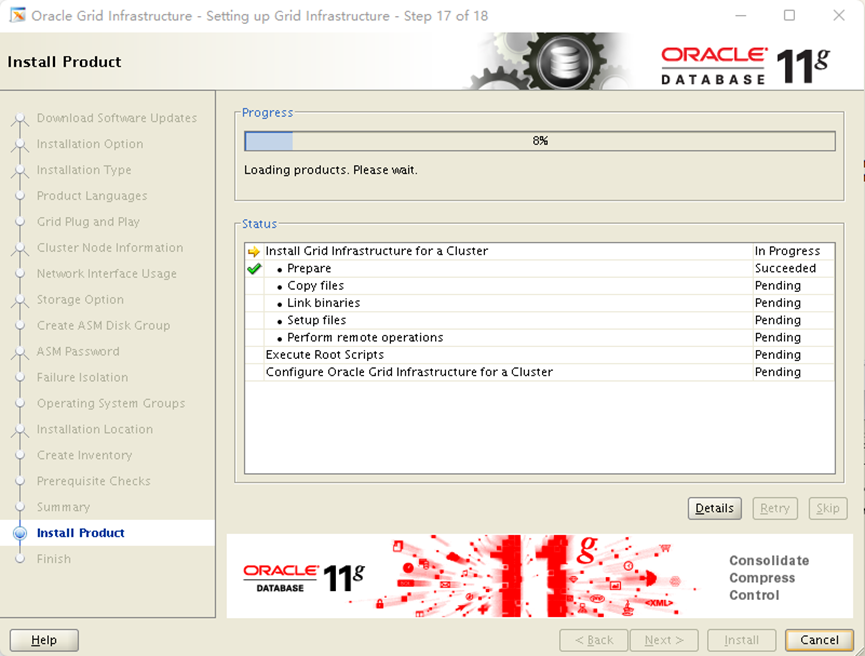Select the Create ASM Disk Group step
The width and height of the screenshot is (865, 656).
pos(103,326)
